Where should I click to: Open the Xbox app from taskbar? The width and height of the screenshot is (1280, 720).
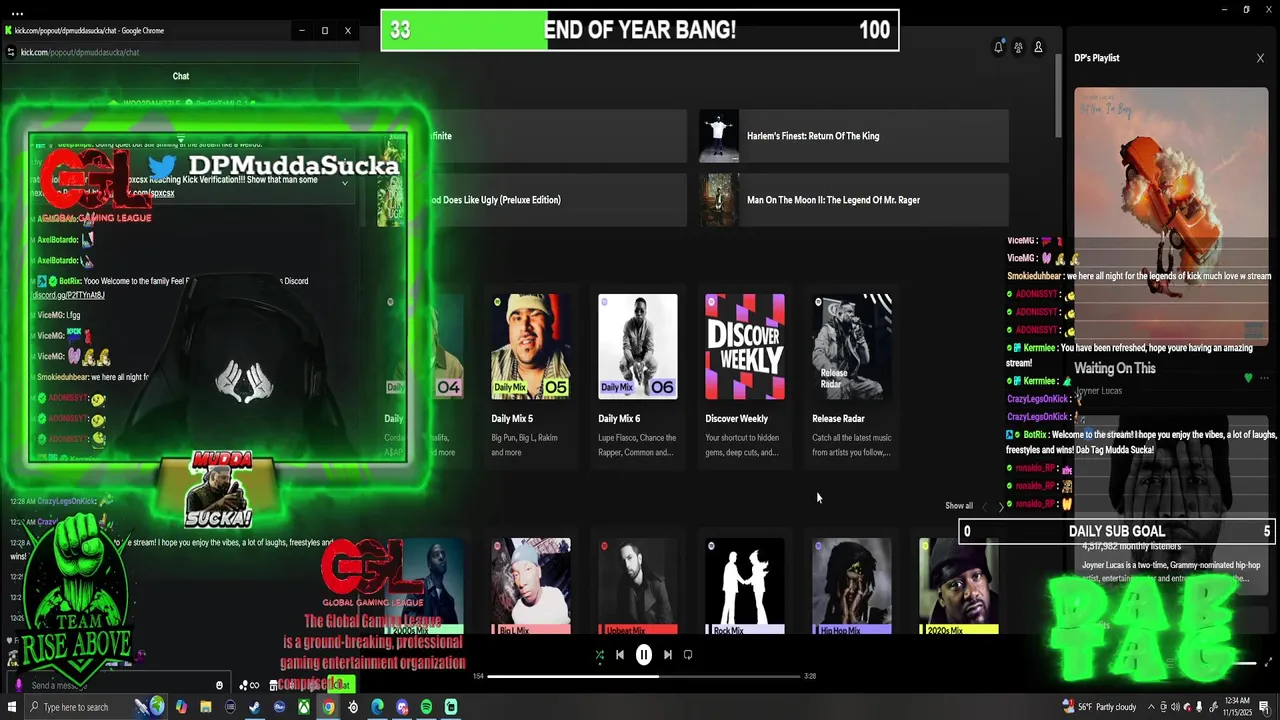[303, 707]
